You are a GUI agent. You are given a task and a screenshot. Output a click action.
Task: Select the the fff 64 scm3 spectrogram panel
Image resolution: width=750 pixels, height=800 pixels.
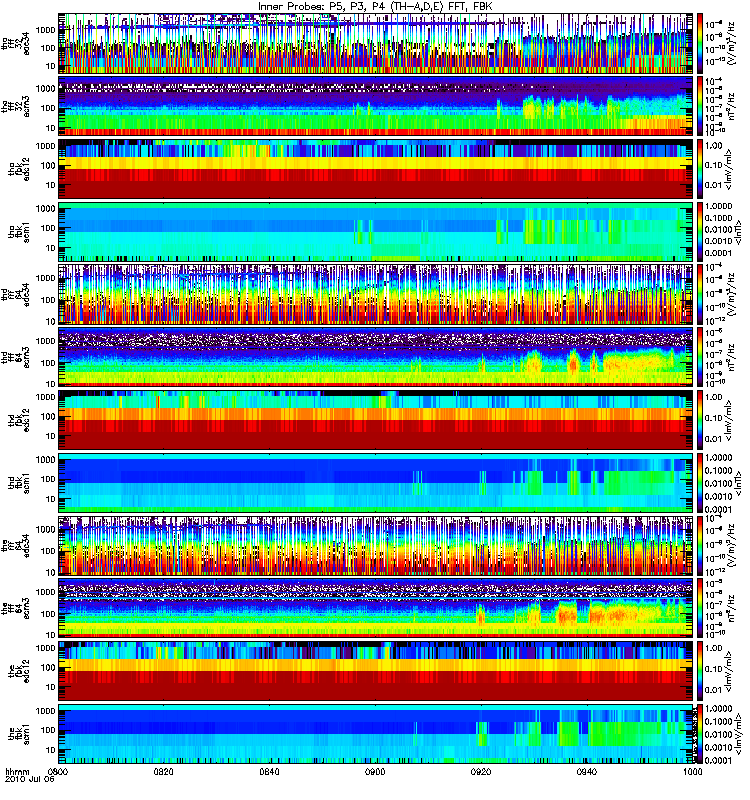click(x=375, y=608)
